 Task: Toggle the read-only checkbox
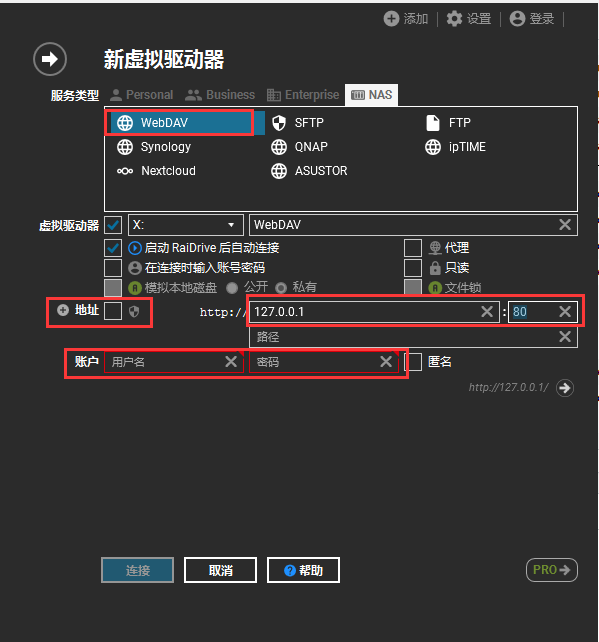click(x=413, y=268)
